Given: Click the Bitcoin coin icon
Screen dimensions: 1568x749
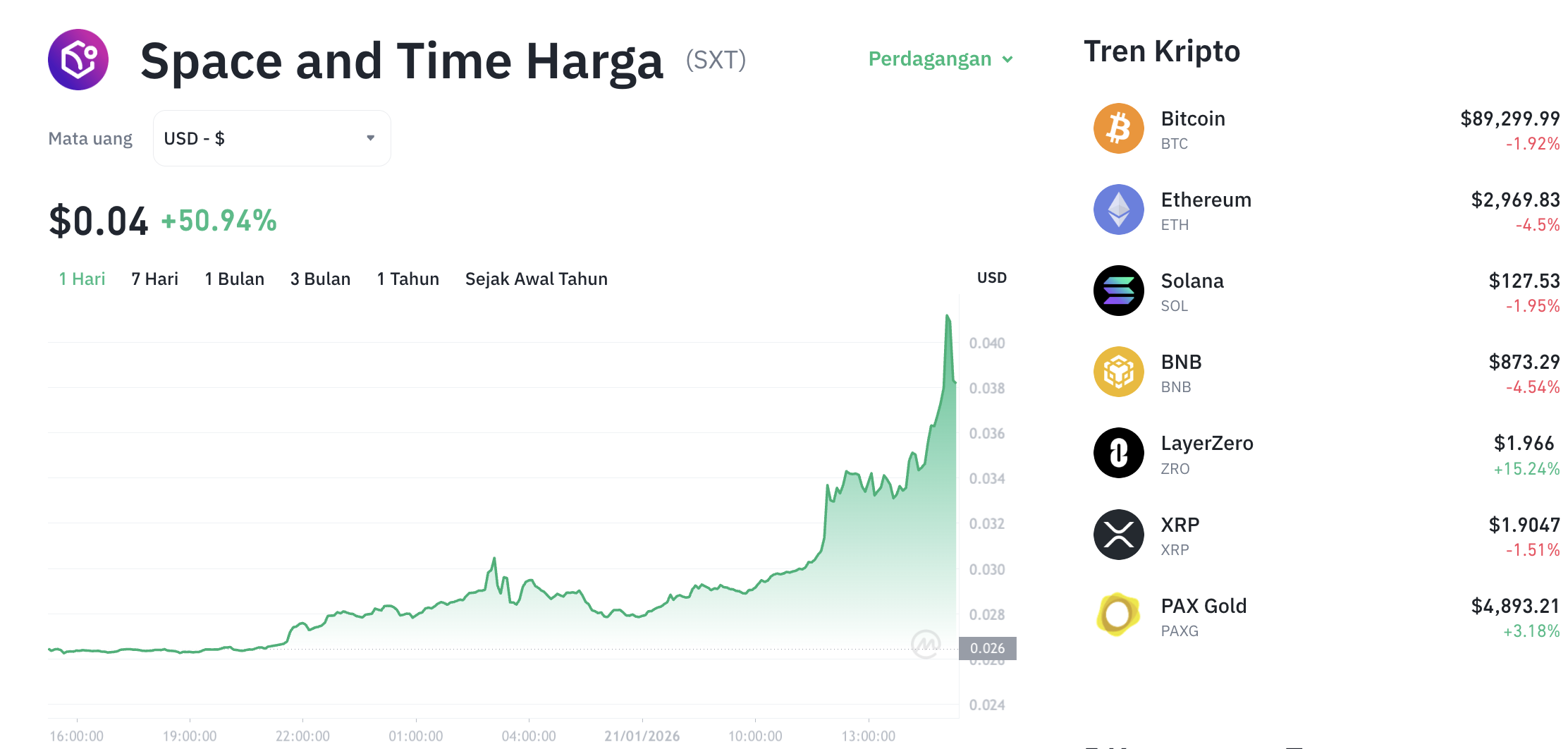Looking at the screenshot, I should point(1118,128).
